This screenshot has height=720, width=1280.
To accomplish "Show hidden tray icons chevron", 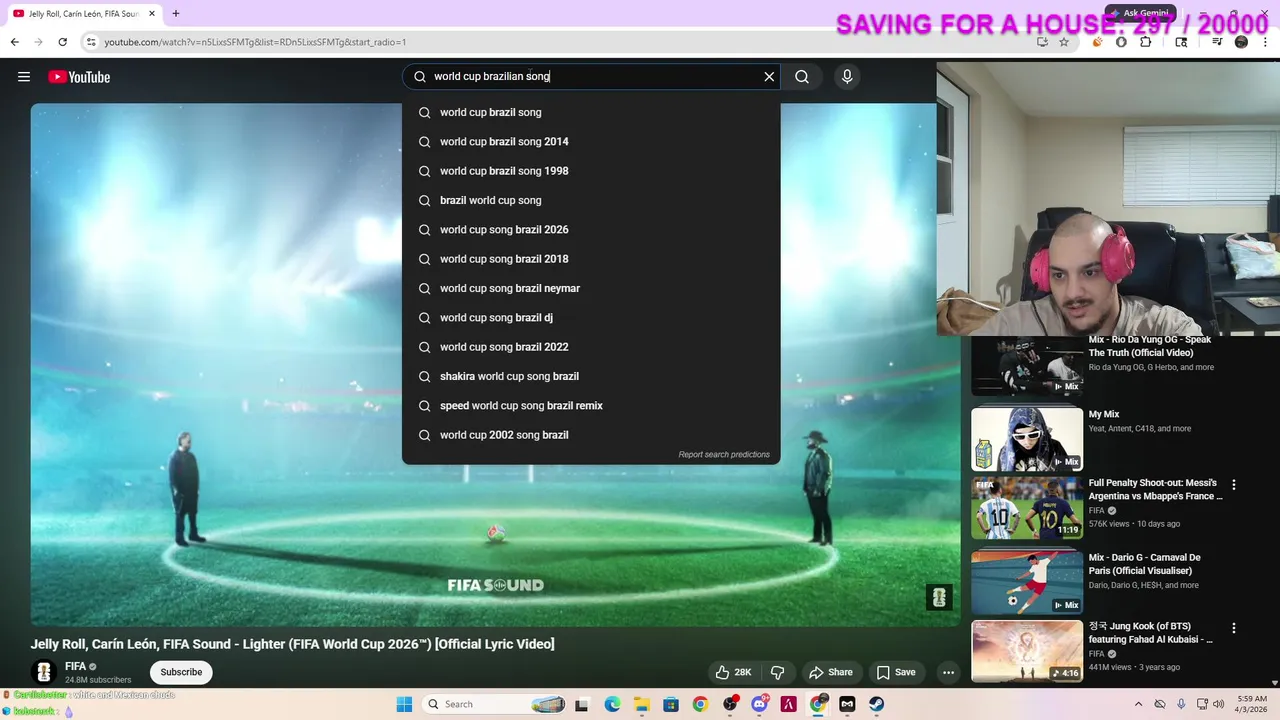I will click(x=1138, y=704).
